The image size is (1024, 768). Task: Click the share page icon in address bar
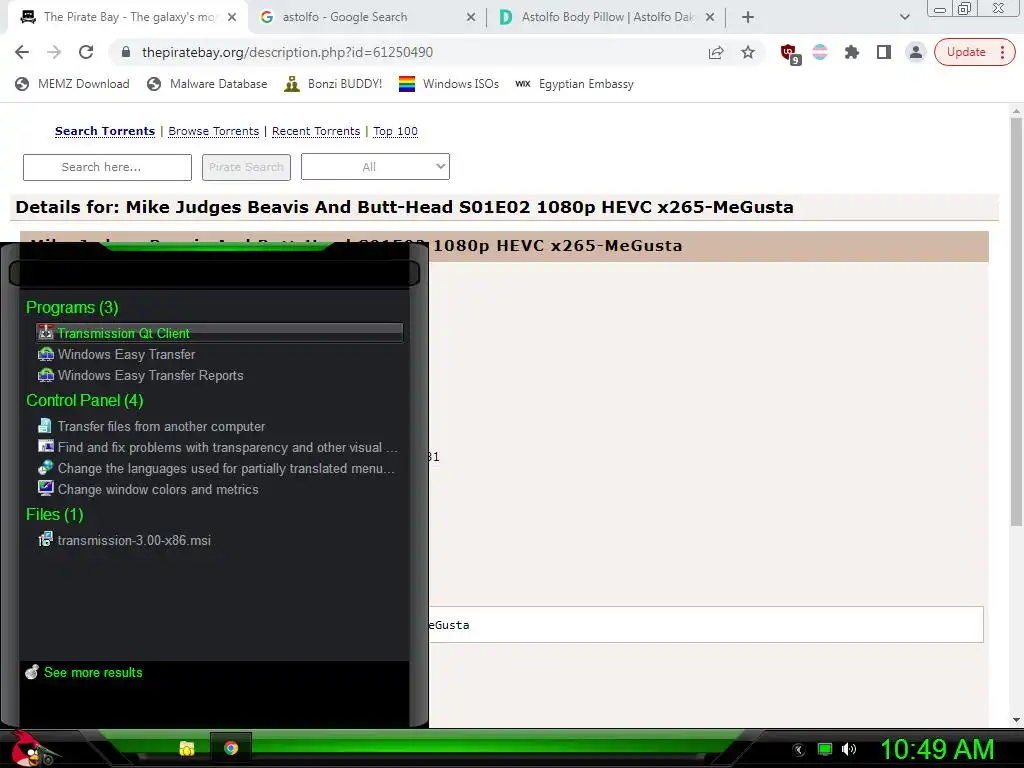716,52
